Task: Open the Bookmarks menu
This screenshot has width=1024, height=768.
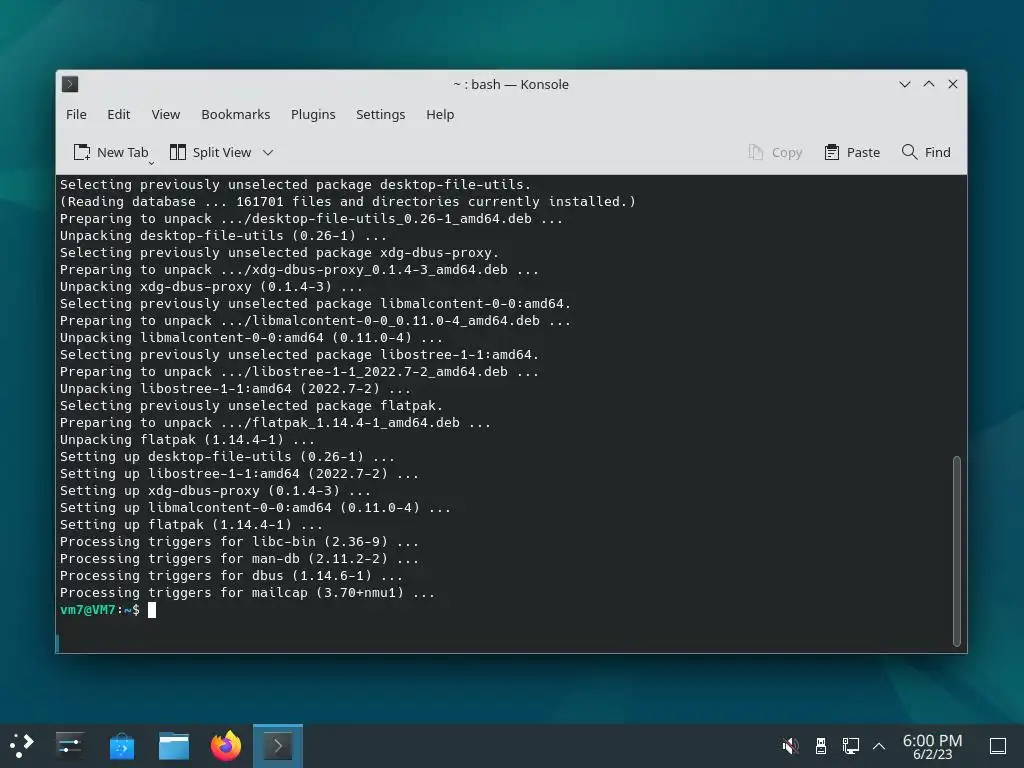Action: (235, 114)
